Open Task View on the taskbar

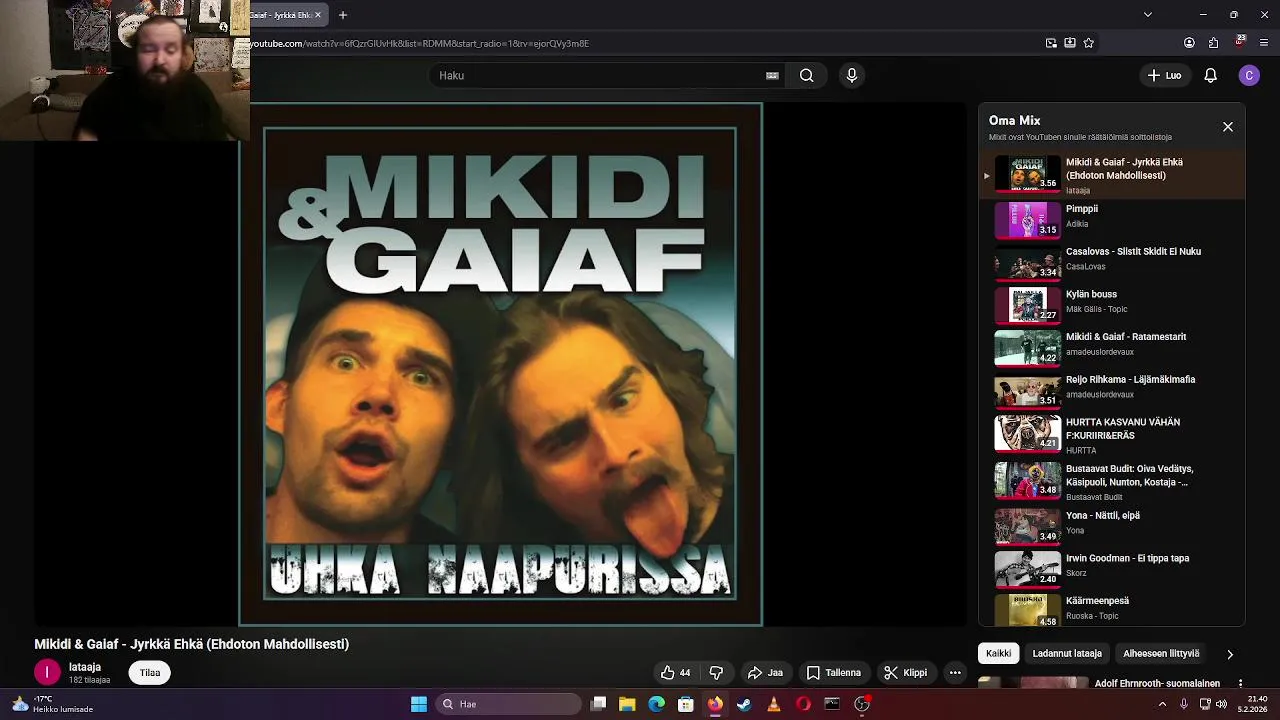coord(598,704)
